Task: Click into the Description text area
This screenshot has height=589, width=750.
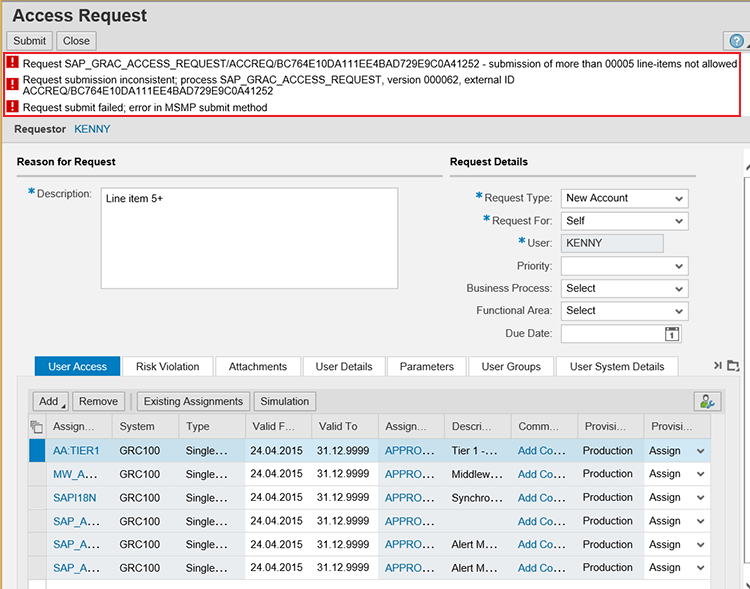Action: click(248, 238)
